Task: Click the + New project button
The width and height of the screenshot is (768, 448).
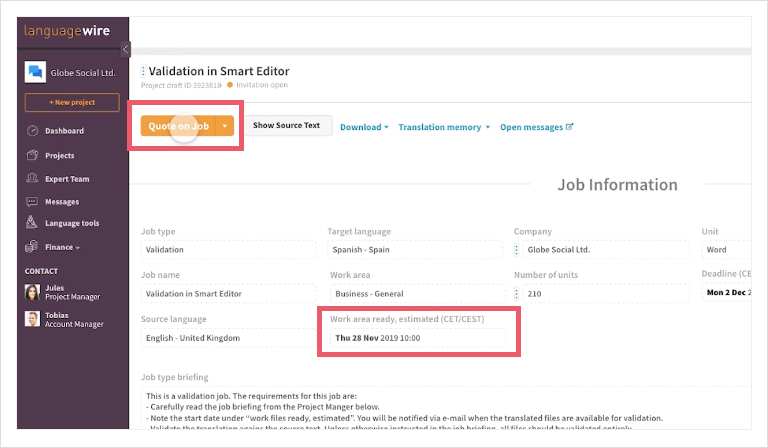Action: click(72, 103)
